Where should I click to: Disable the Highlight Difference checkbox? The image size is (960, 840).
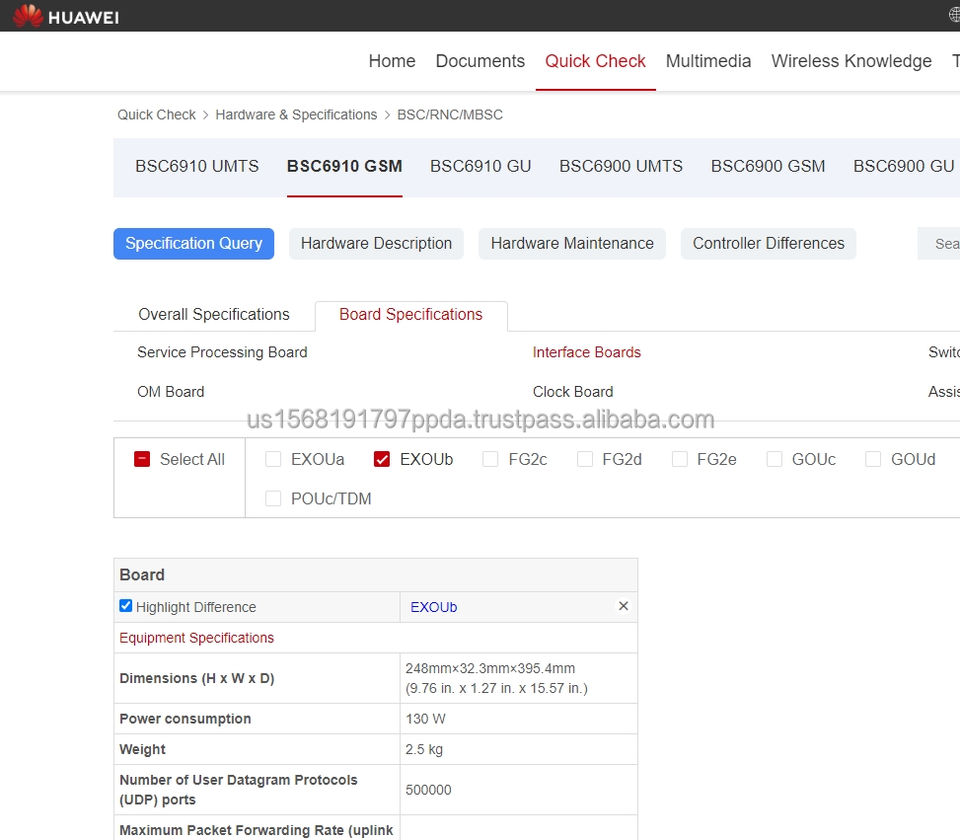point(126,606)
